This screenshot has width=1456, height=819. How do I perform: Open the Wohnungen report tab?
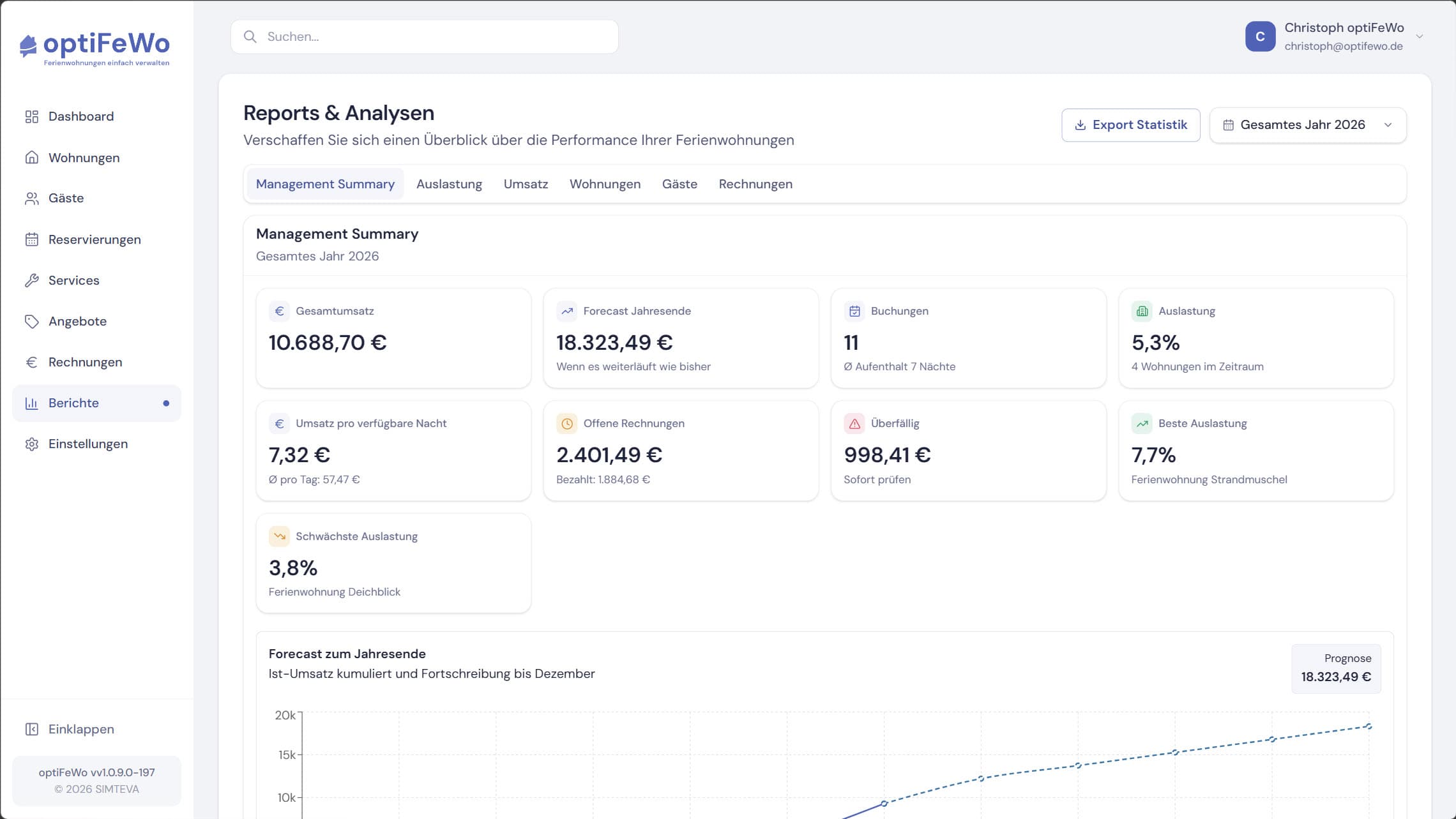tap(605, 184)
